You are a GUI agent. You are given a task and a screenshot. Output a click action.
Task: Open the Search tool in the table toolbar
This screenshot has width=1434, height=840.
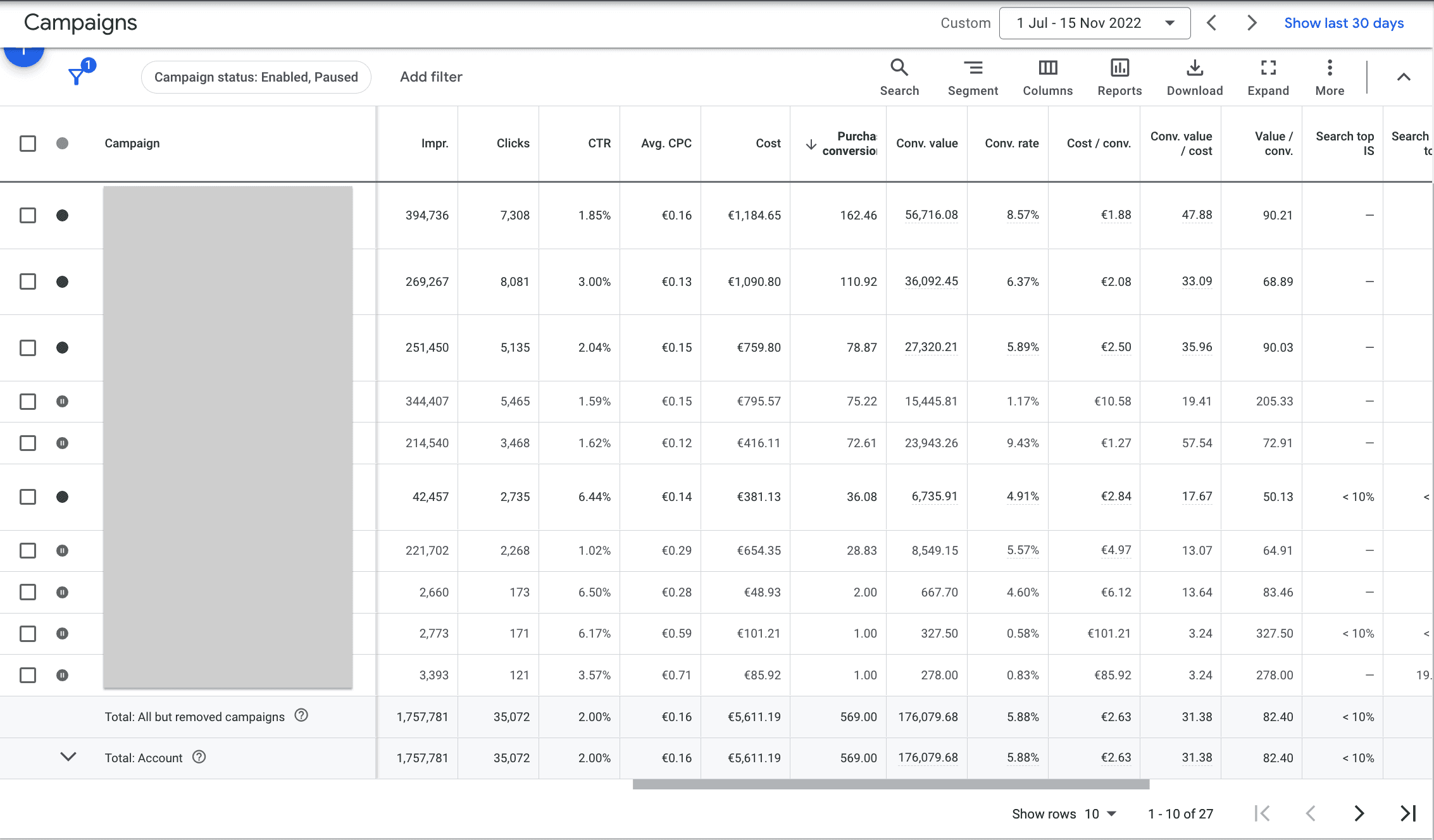click(899, 77)
